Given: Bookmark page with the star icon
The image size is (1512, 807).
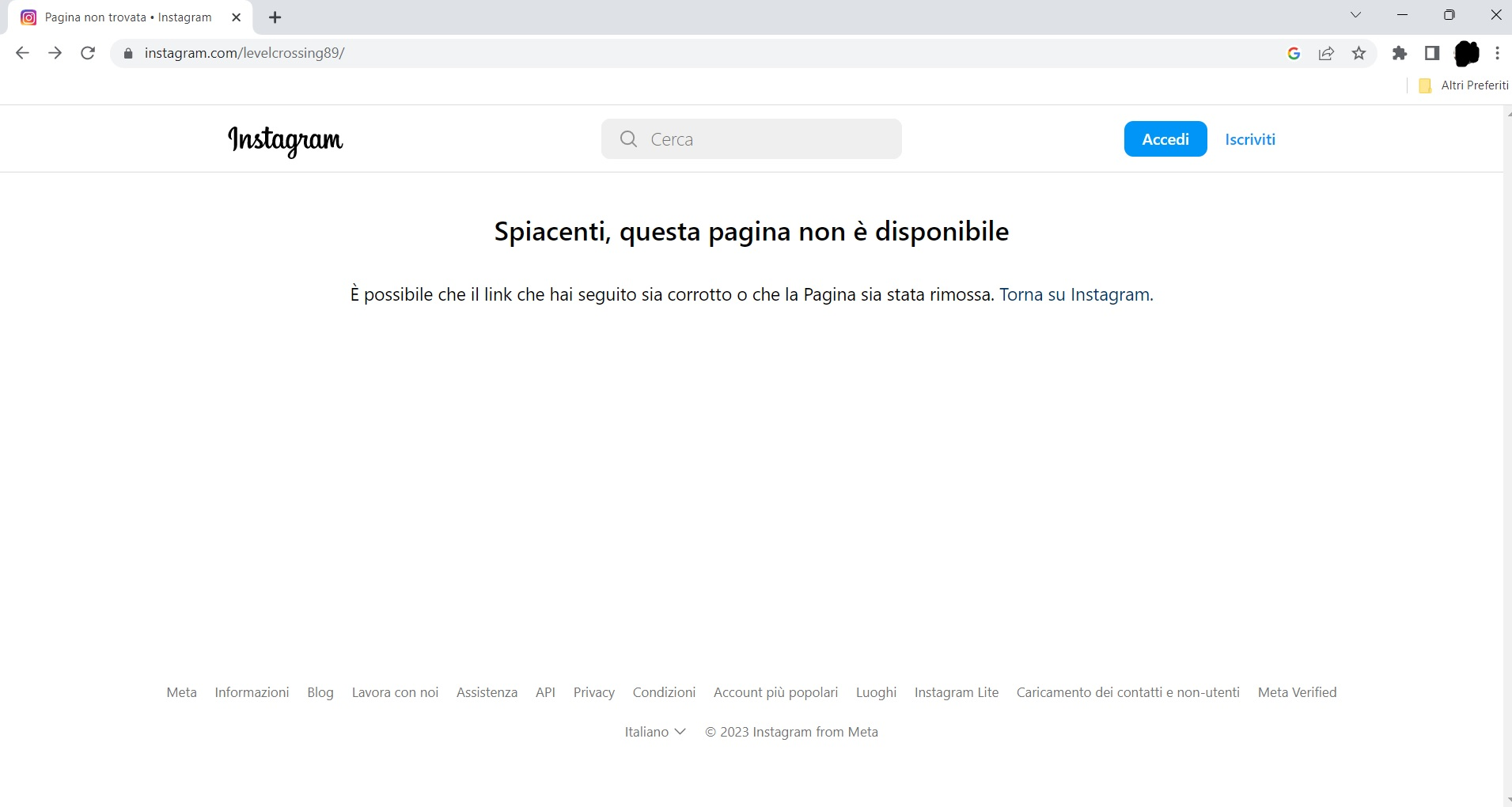Looking at the screenshot, I should coord(1359,53).
